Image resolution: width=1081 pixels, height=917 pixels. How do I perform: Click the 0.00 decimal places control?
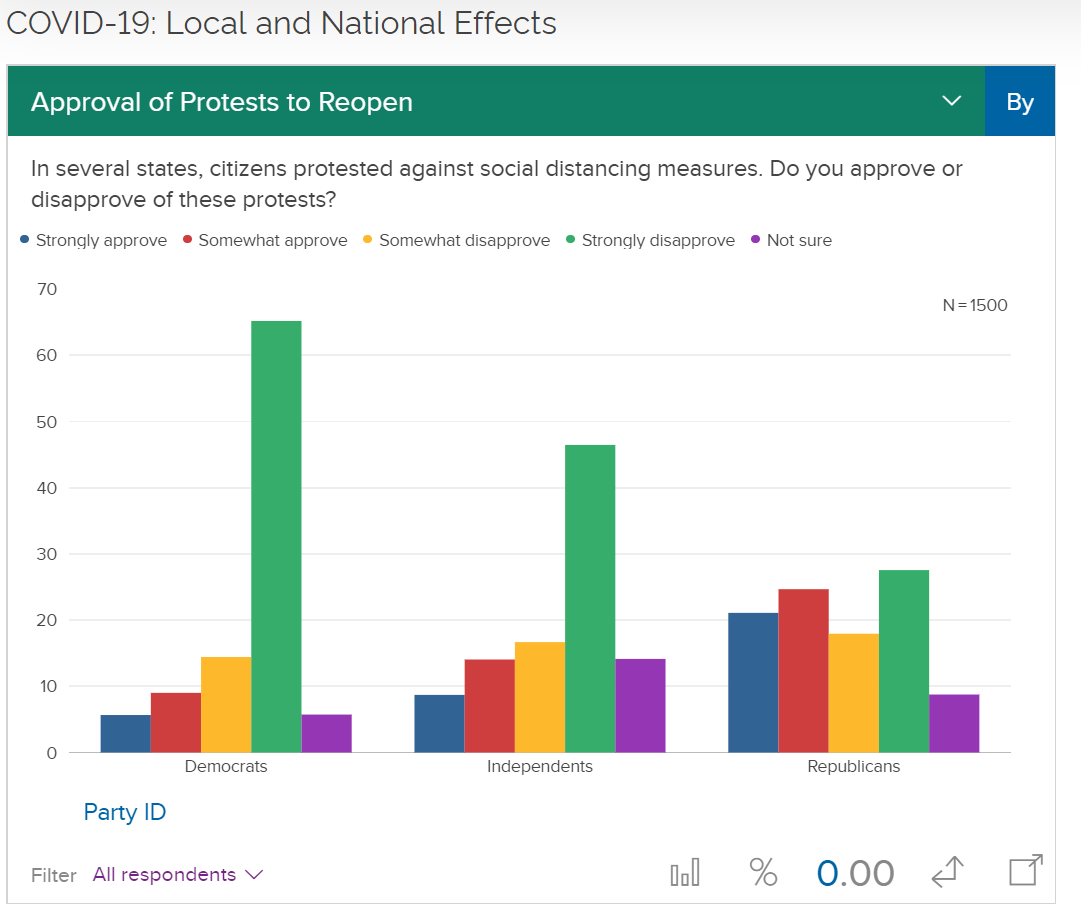point(855,873)
